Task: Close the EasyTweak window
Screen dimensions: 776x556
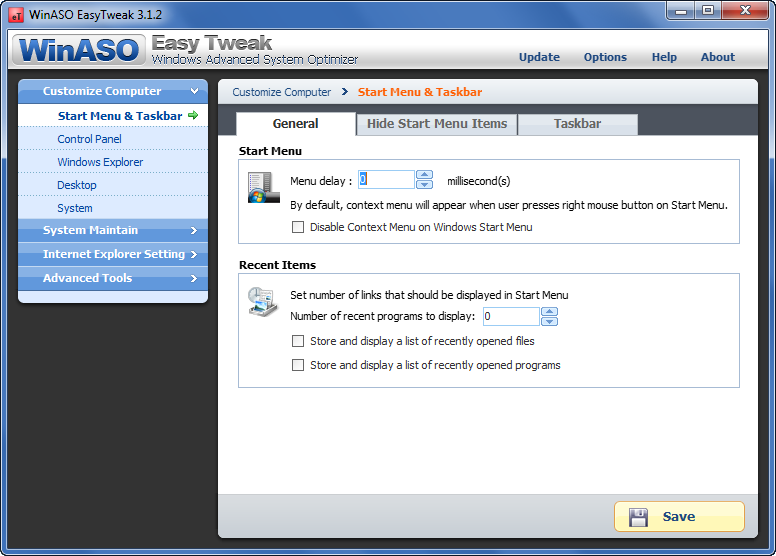Action: [745, 10]
